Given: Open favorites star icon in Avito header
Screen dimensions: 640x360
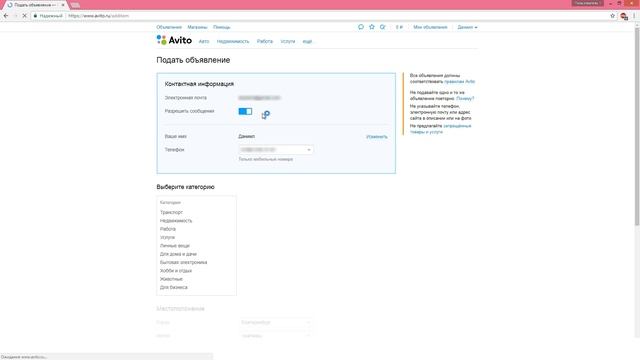Looking at the screenshot, I should coord(372,27).
